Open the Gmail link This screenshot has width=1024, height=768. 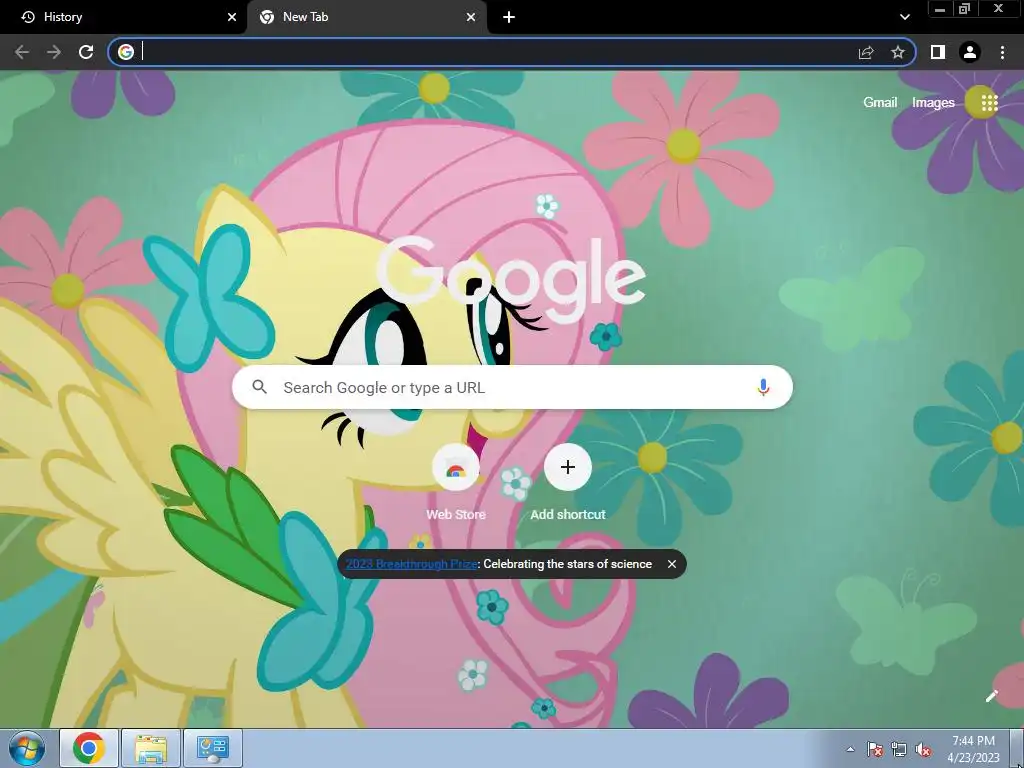pos(880,103)
